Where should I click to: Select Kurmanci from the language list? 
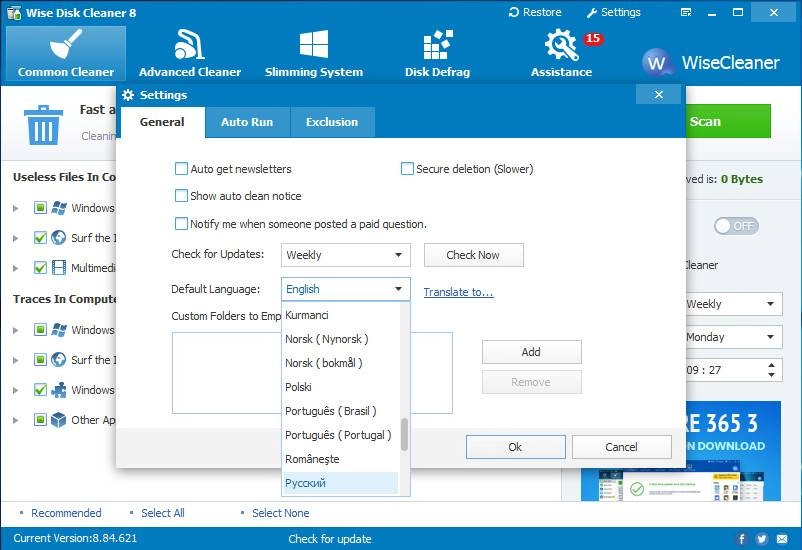point(341,315)
